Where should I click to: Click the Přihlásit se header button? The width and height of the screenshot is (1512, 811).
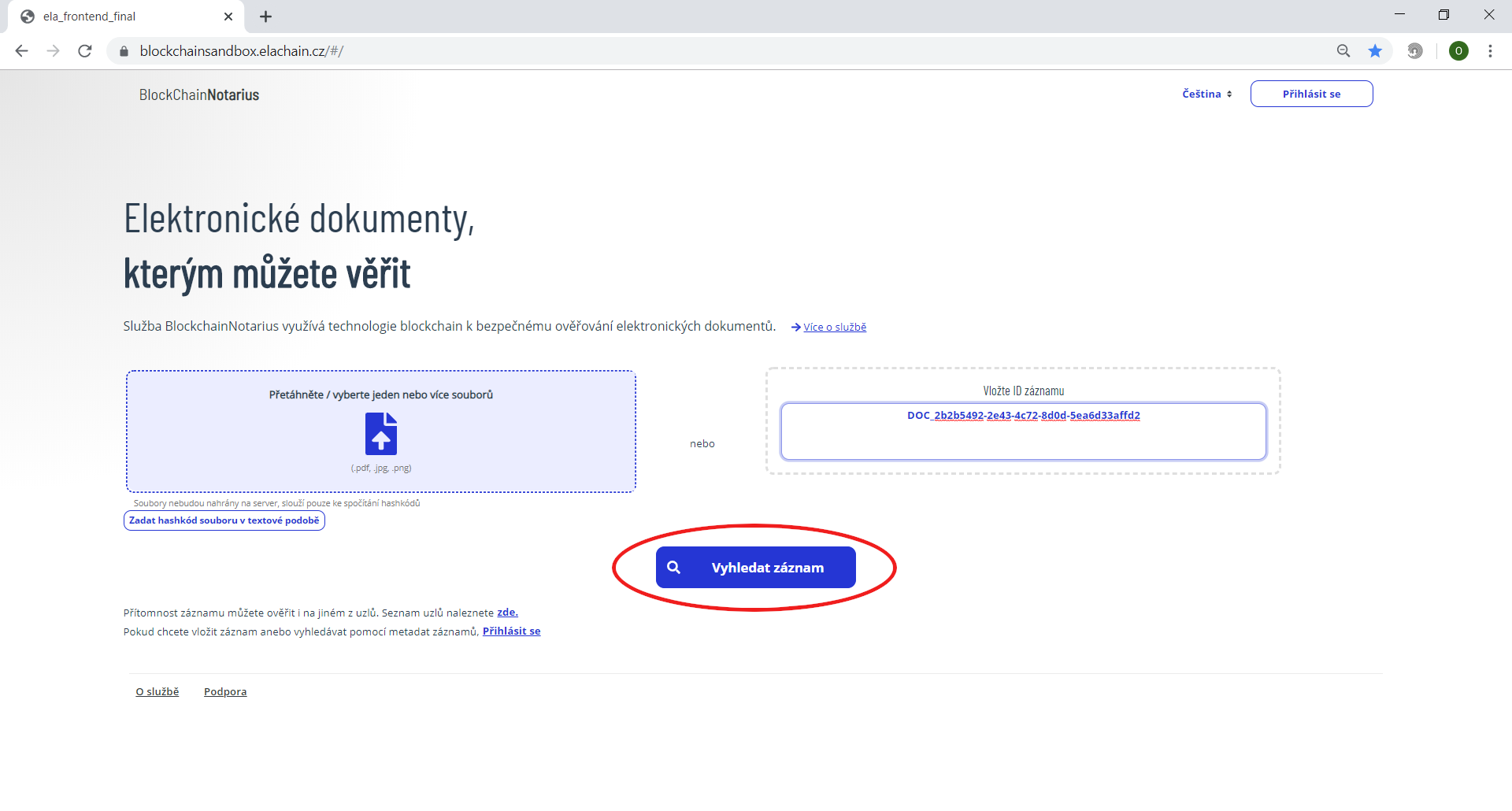pos(1311,94)
